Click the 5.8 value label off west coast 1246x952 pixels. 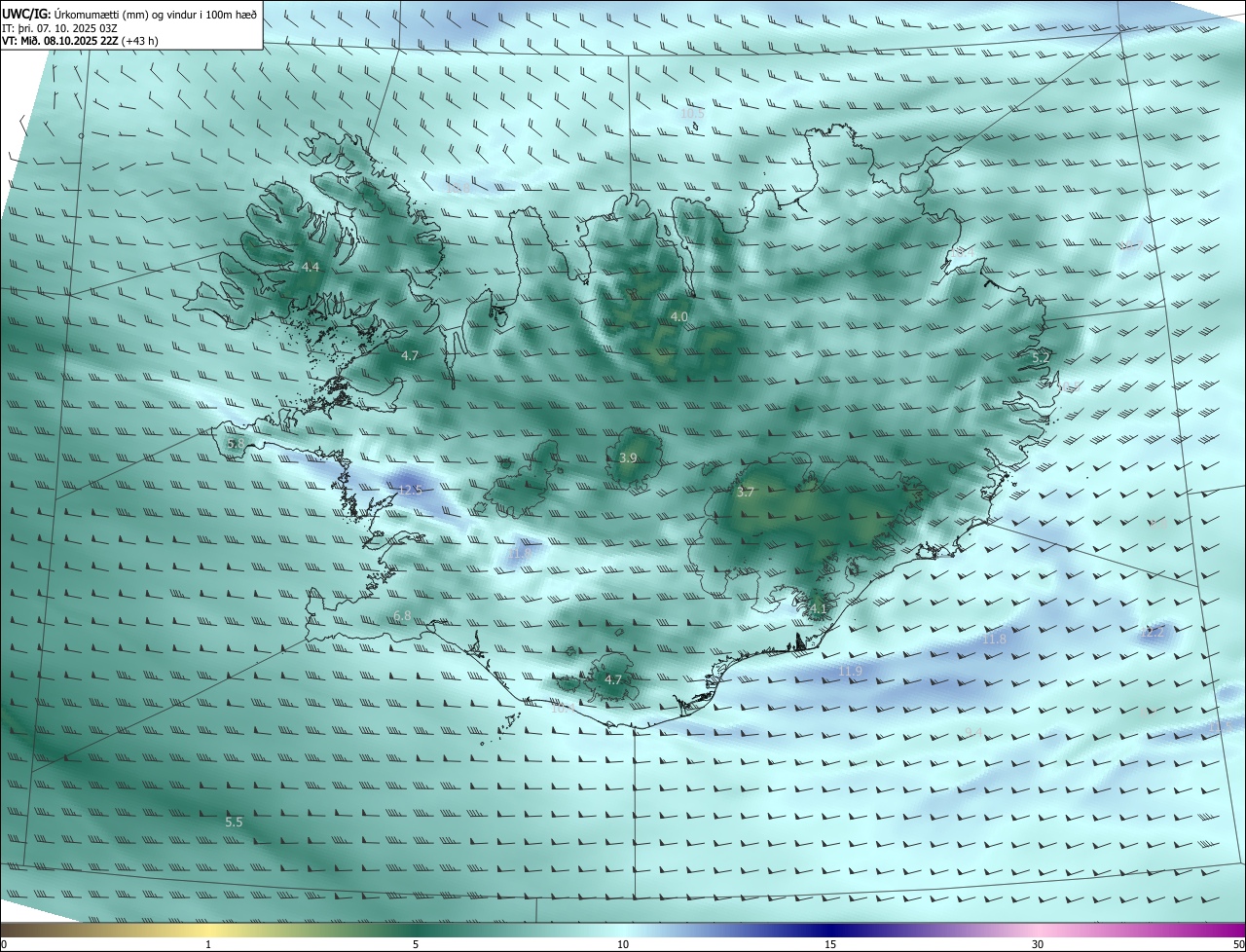point(236,444)
